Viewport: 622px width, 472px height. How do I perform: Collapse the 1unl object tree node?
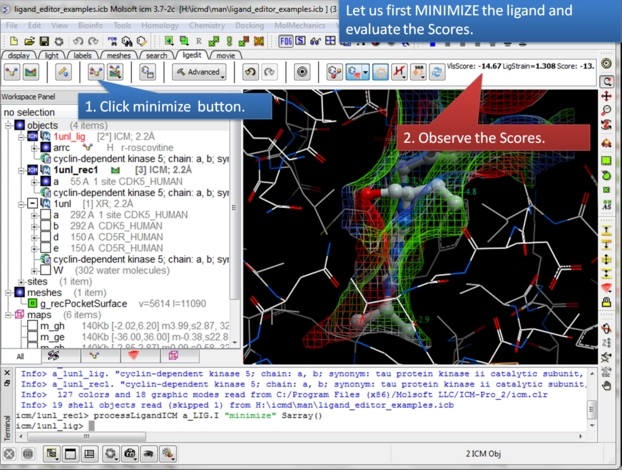coord(33,203)
